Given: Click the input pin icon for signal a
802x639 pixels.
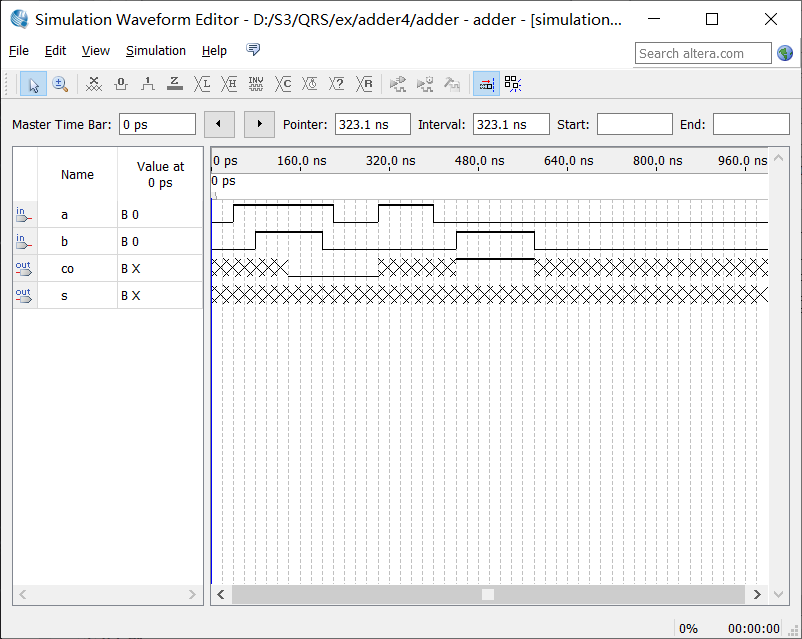Looking at the screenshot, I should tap(24, 214).
